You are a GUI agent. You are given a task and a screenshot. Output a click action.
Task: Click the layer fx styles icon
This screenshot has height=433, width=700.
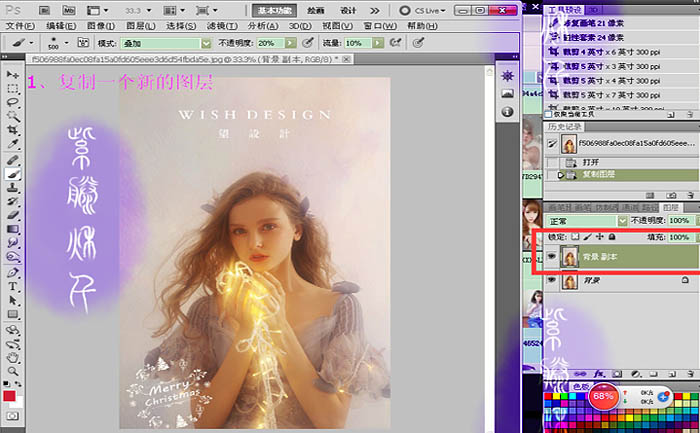point(599,374)
